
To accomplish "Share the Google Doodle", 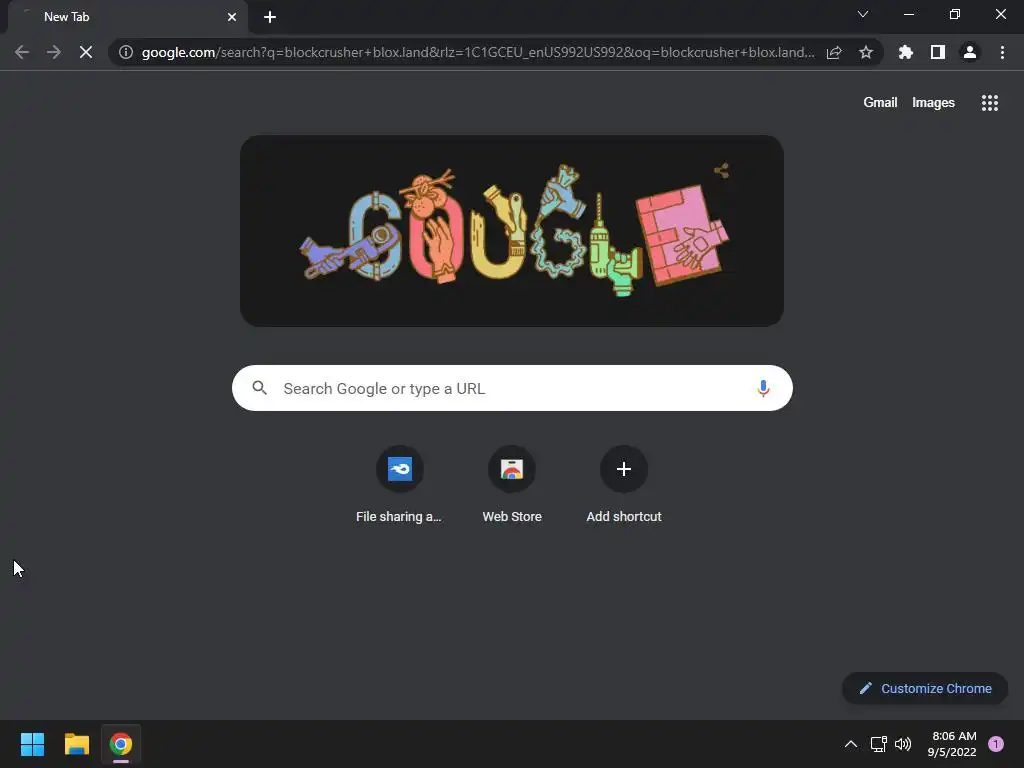I will coord(721,171).
